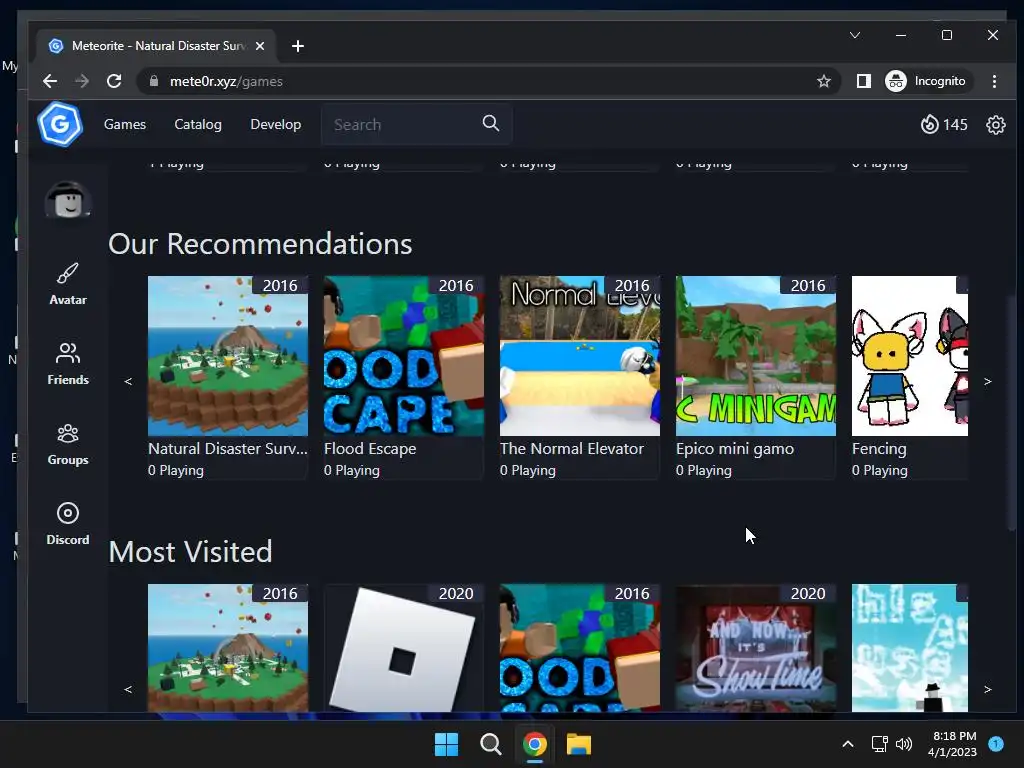Open The Normal Elevator thumbnail
Screen dimensions: 1024x768
pos(580,356)
